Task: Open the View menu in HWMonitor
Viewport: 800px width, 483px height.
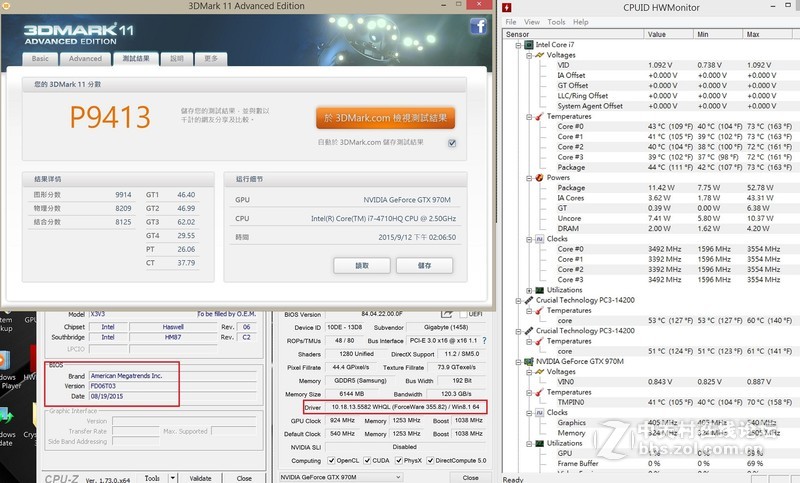Action: 532,22
